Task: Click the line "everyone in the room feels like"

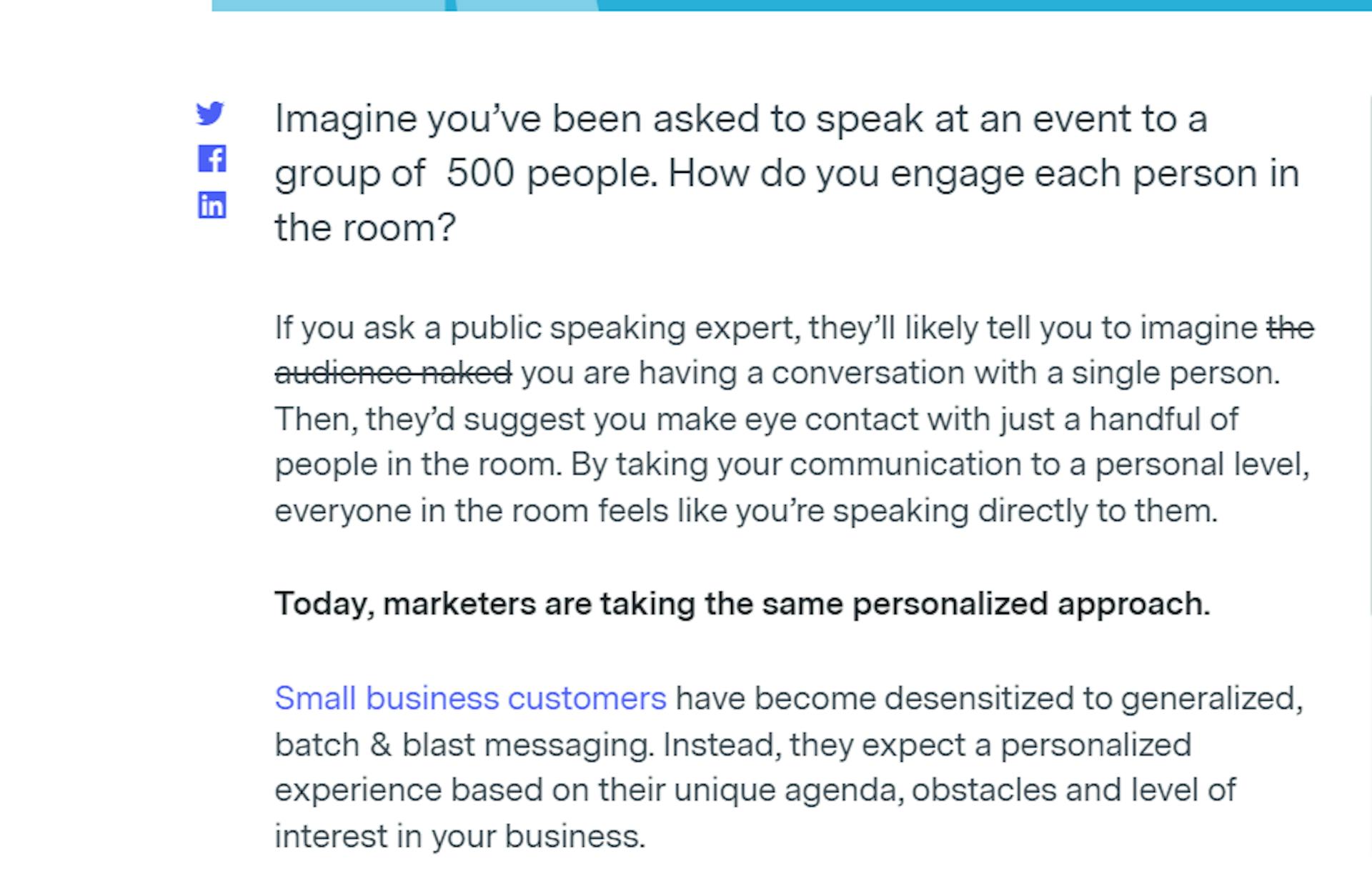Action: click(x=746, y=511)
